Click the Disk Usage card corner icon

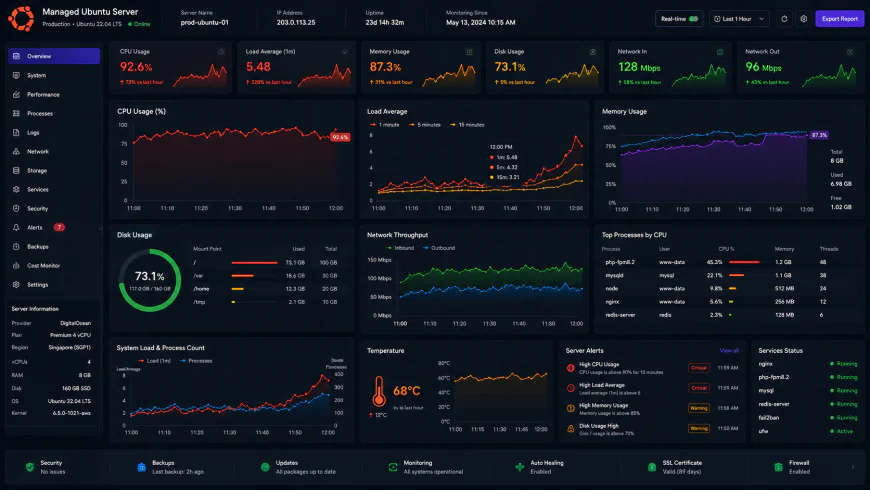pyautogui.click(x=593, y=52)
